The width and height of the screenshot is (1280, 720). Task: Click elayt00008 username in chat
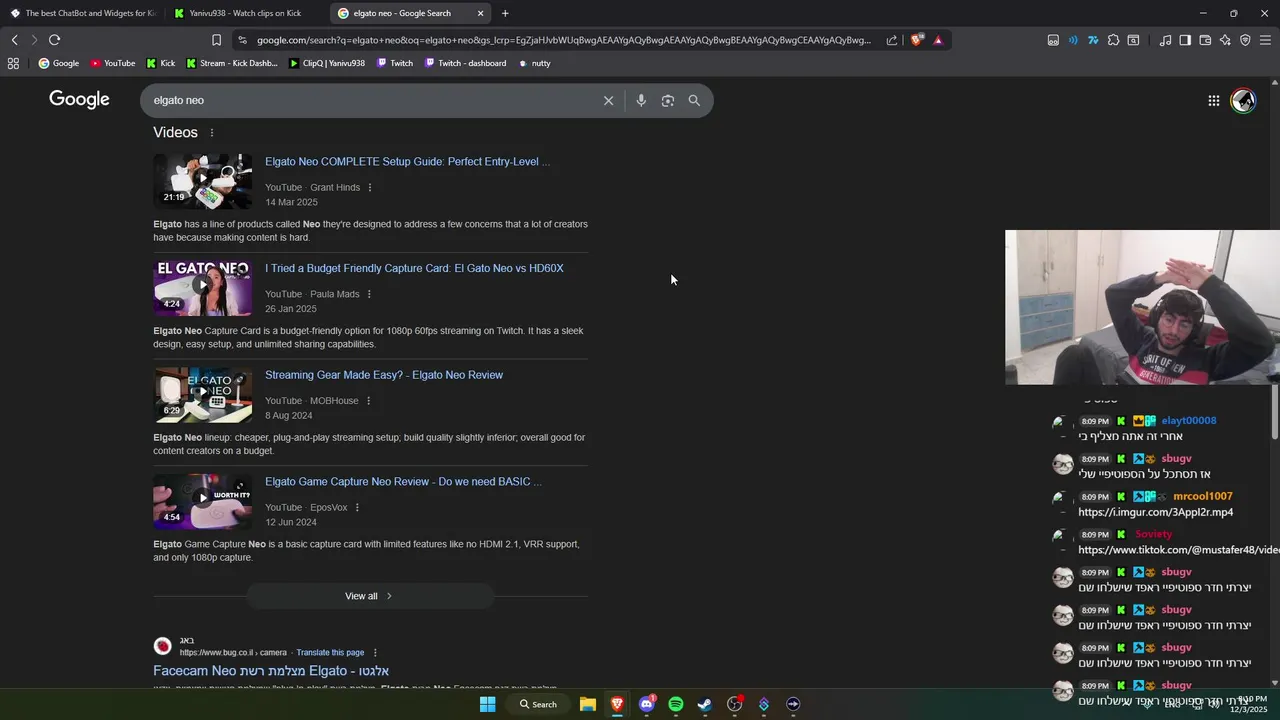1189,421
